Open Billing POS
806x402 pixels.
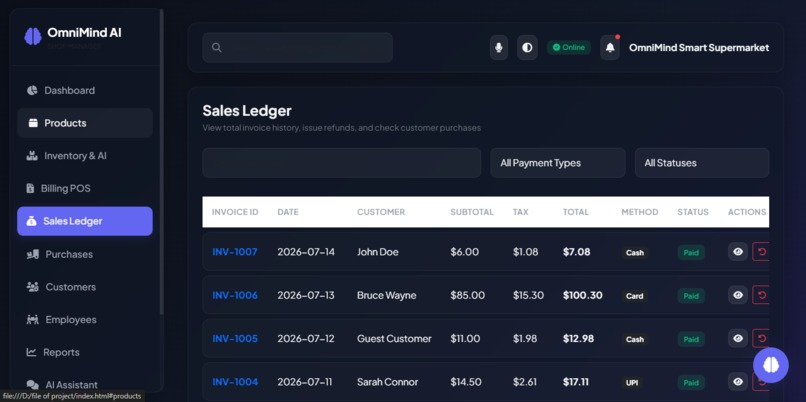click(85, 189)
